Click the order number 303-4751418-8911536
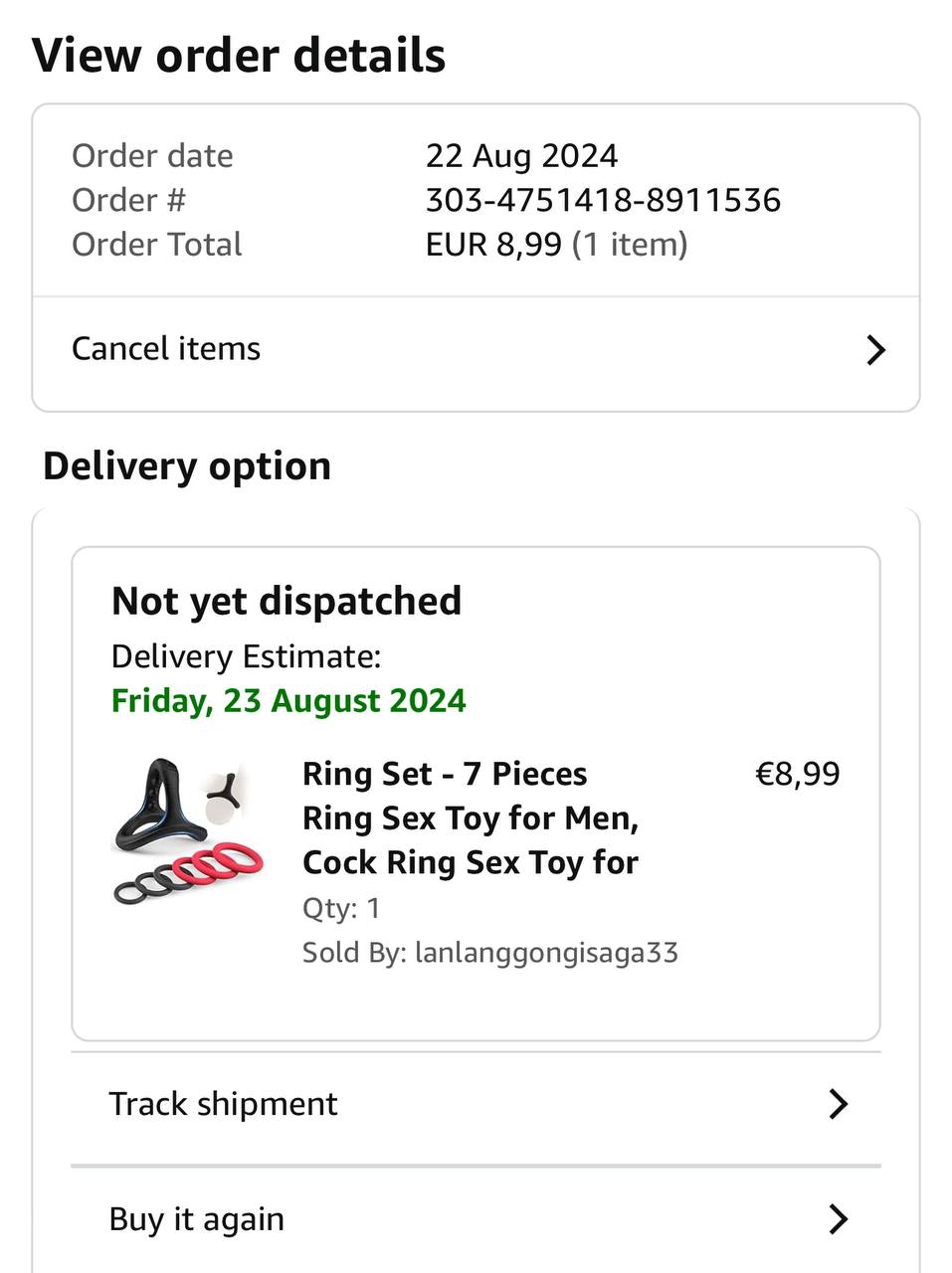The height and width of the screenshot is (1273, 952). point(603,200)
